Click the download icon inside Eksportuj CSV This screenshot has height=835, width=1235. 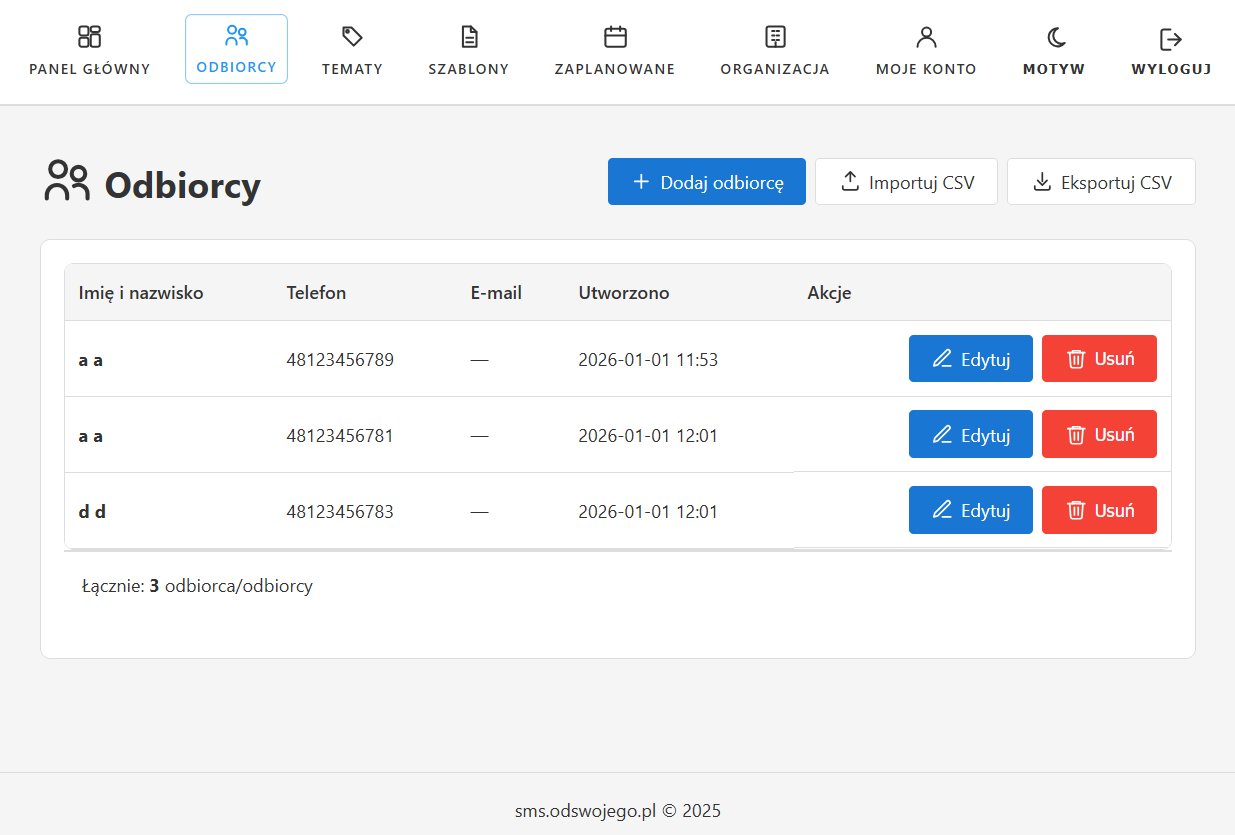tap(1042, 181)
